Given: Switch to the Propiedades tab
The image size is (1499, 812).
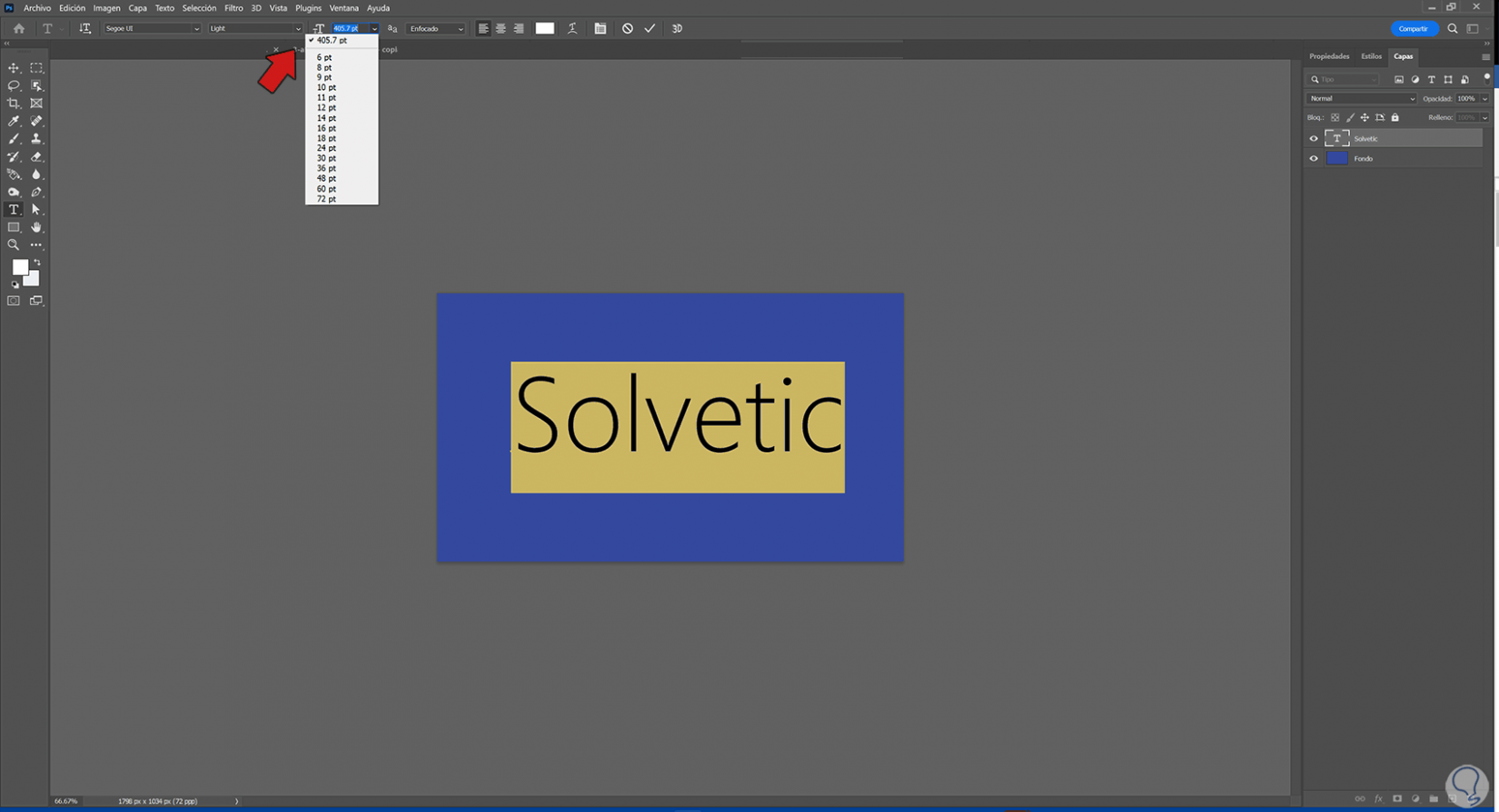Looking at the screenshot, I should pyautogui.click(x=1329, y=56).
